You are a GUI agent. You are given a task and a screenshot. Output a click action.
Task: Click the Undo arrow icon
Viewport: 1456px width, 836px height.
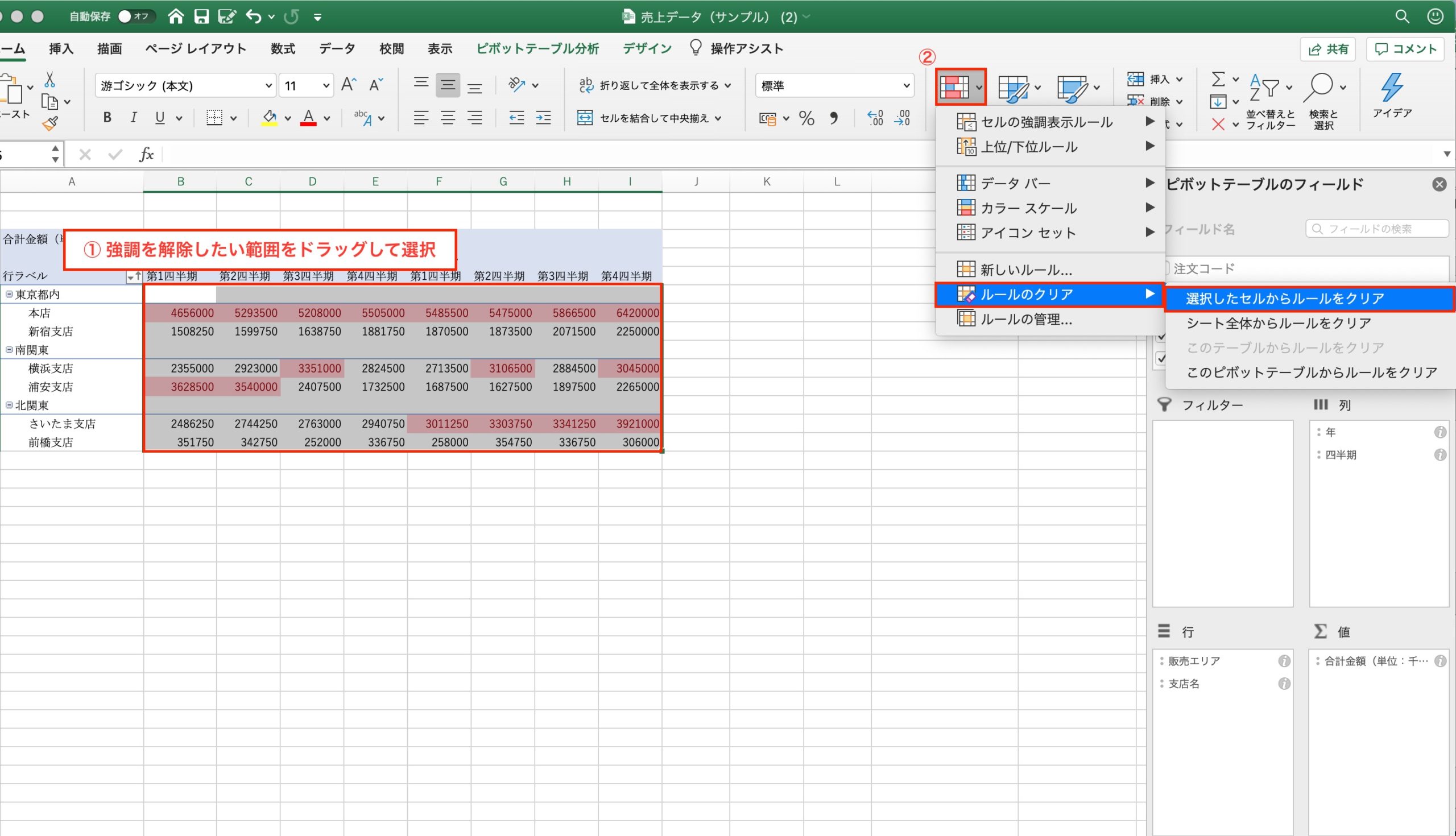coord(253,16)
